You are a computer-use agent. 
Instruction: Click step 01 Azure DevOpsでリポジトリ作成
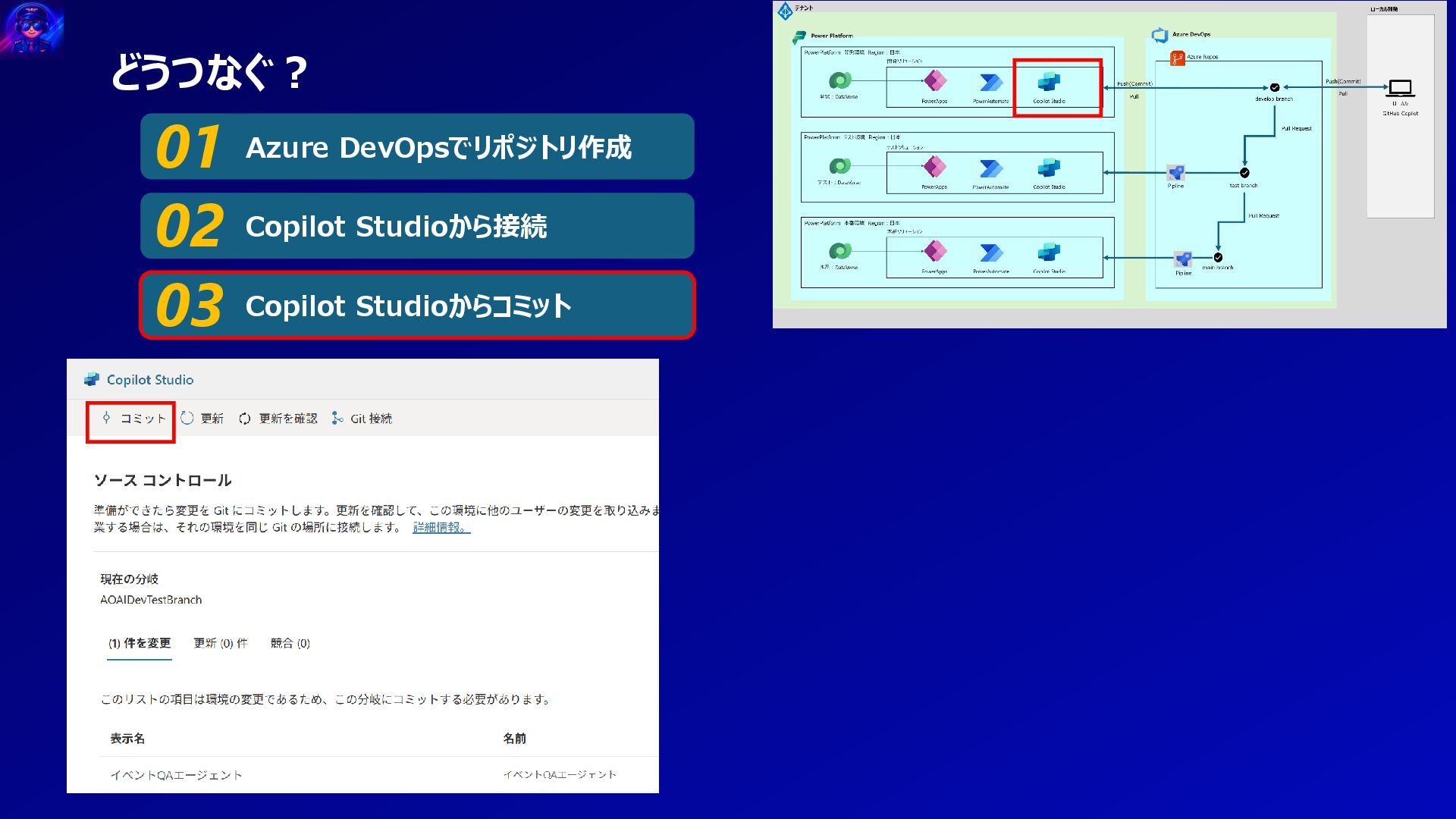(x=417, y=146)
